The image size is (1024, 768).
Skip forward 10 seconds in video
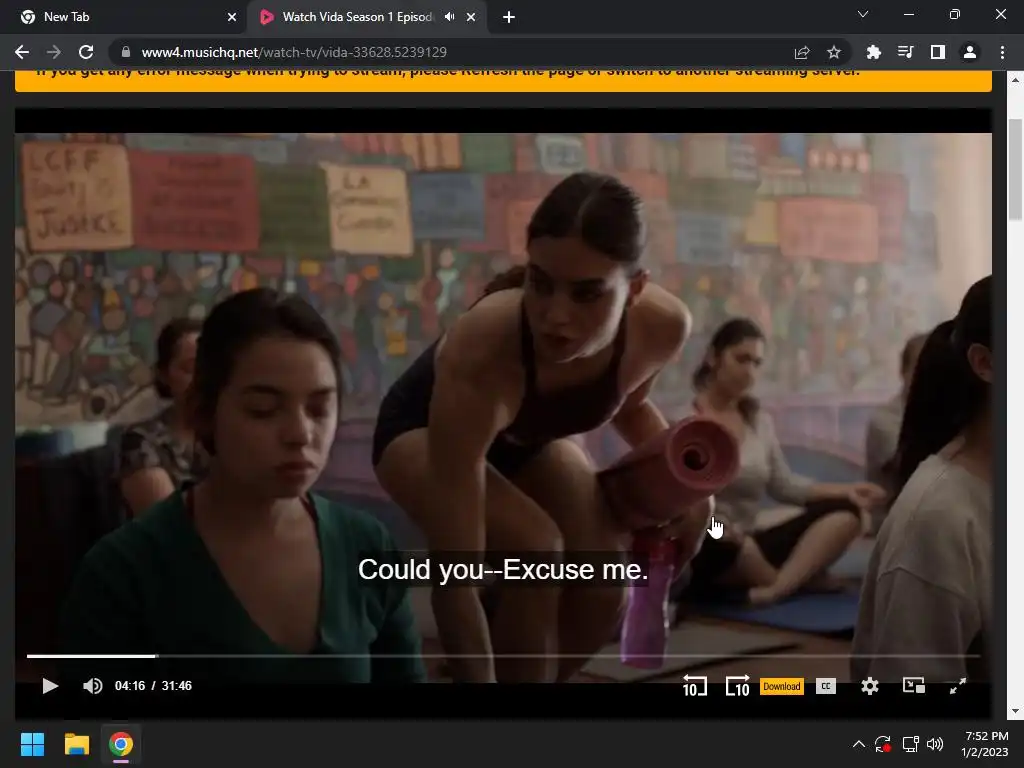(x=737, y=686)
